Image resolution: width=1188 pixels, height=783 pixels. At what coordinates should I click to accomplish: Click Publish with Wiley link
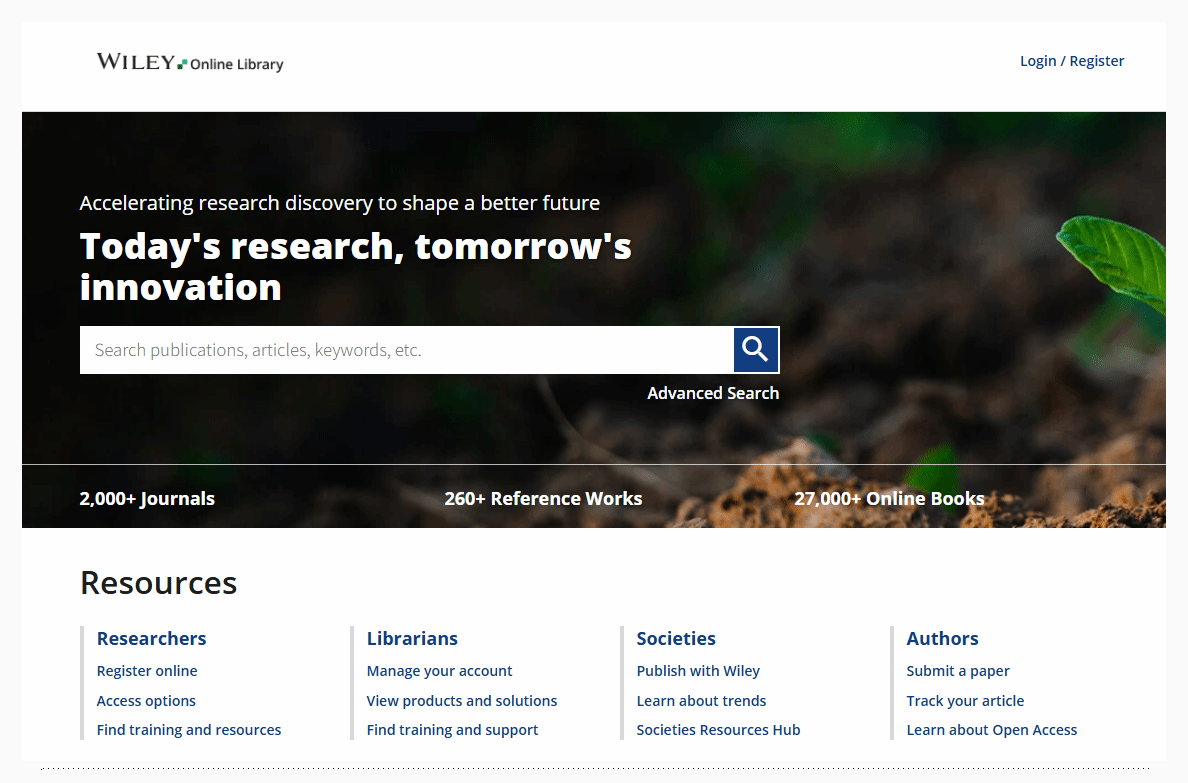click(698, 671)
